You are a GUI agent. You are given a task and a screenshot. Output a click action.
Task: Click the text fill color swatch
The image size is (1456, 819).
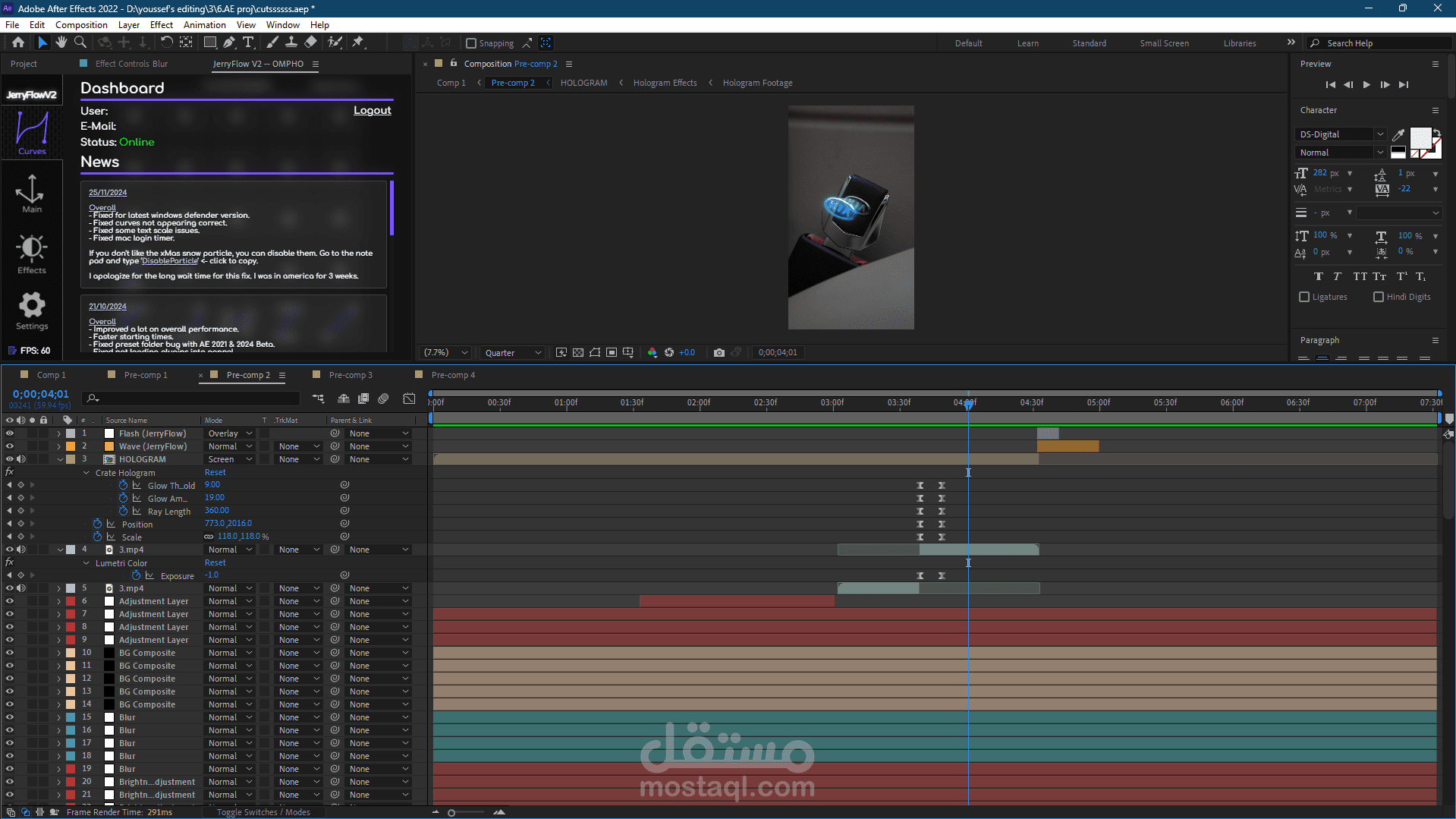[x=1420, y=138]
